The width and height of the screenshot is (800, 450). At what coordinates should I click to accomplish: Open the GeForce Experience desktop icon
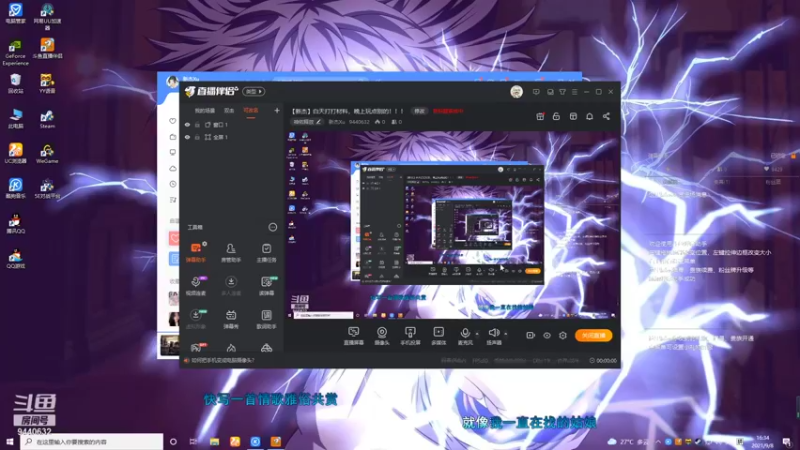pos(15,53)
